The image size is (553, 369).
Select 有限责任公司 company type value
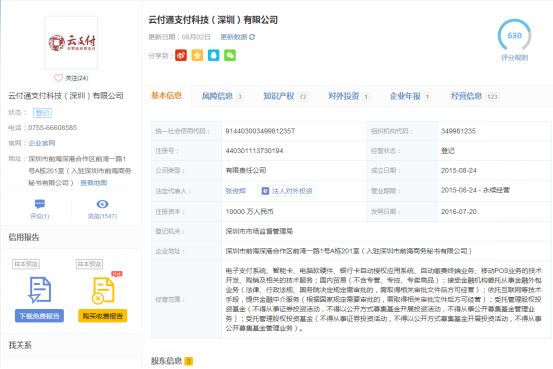246,170
